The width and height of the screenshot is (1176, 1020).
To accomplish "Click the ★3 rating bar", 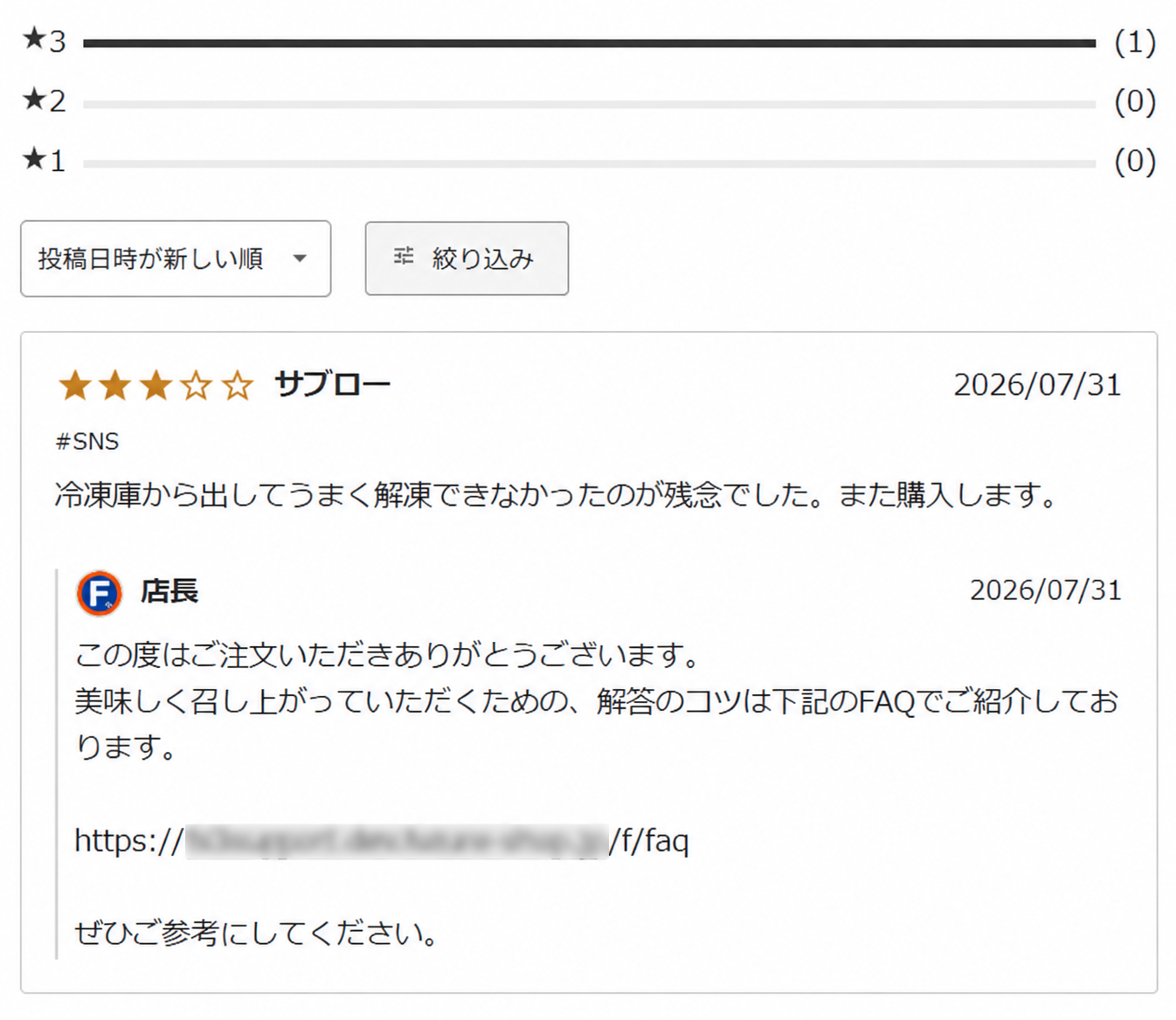I will tap(590, 43).
